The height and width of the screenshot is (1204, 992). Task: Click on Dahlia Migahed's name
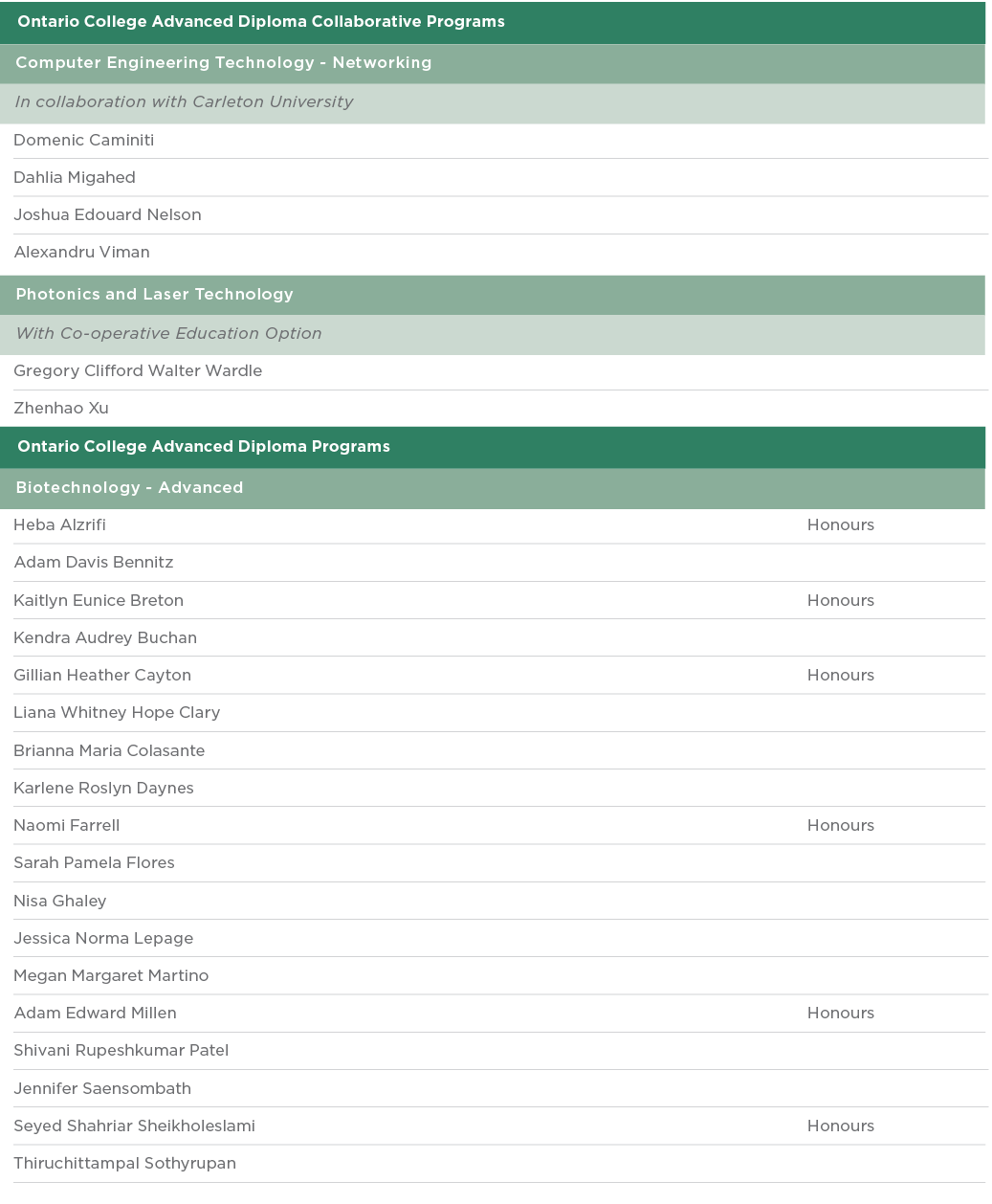click(75, 178)
